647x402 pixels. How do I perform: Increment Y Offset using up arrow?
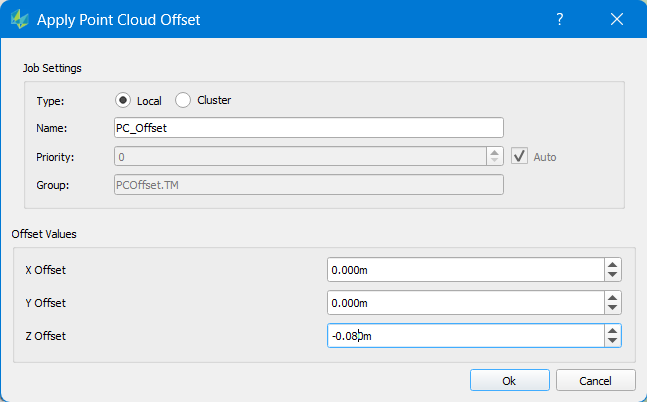pos(613,298)
